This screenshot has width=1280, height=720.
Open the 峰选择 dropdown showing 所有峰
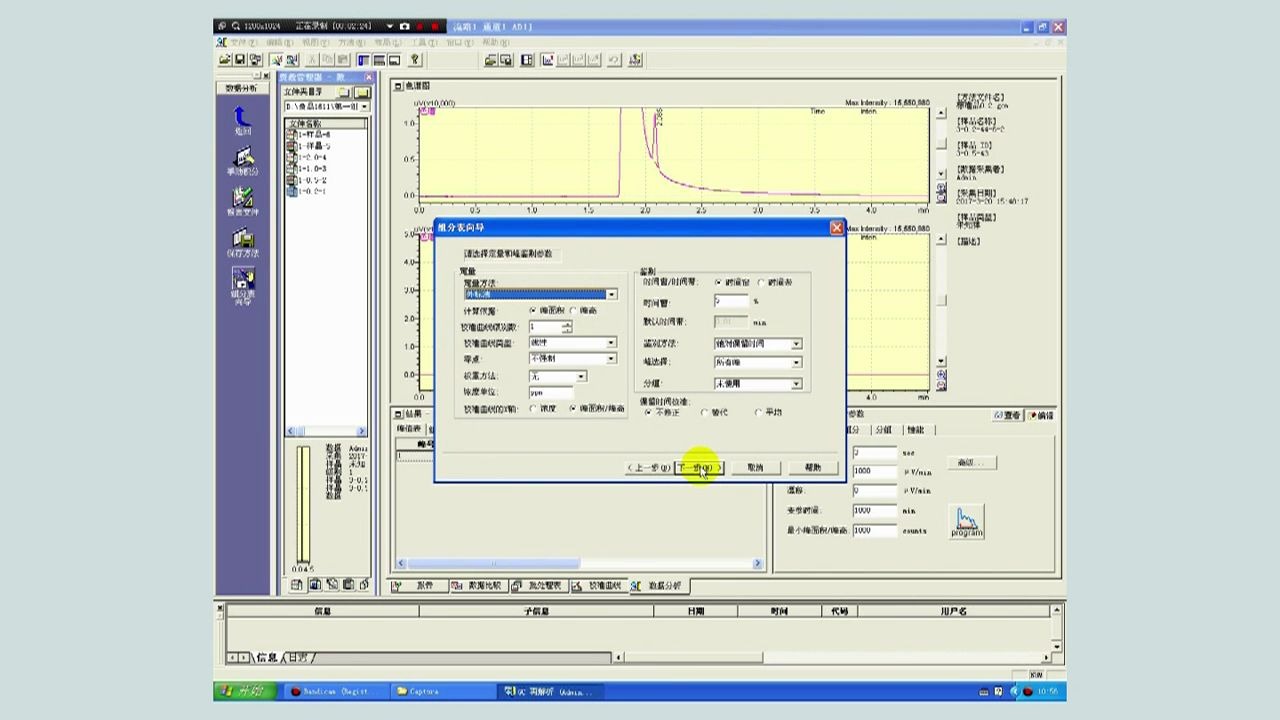coord(796,361)
